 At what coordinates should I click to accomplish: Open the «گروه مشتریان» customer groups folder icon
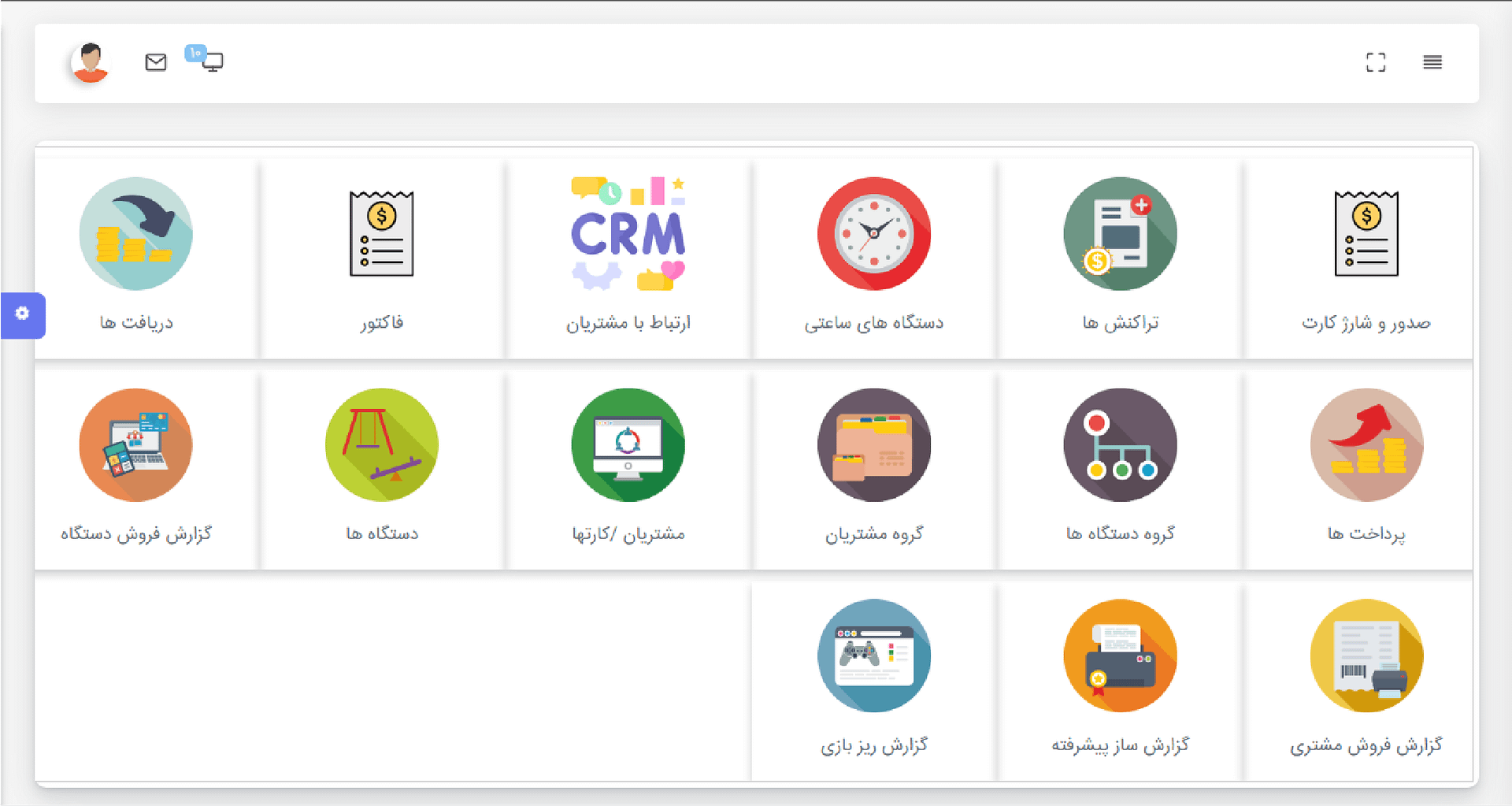click(874, 445)
